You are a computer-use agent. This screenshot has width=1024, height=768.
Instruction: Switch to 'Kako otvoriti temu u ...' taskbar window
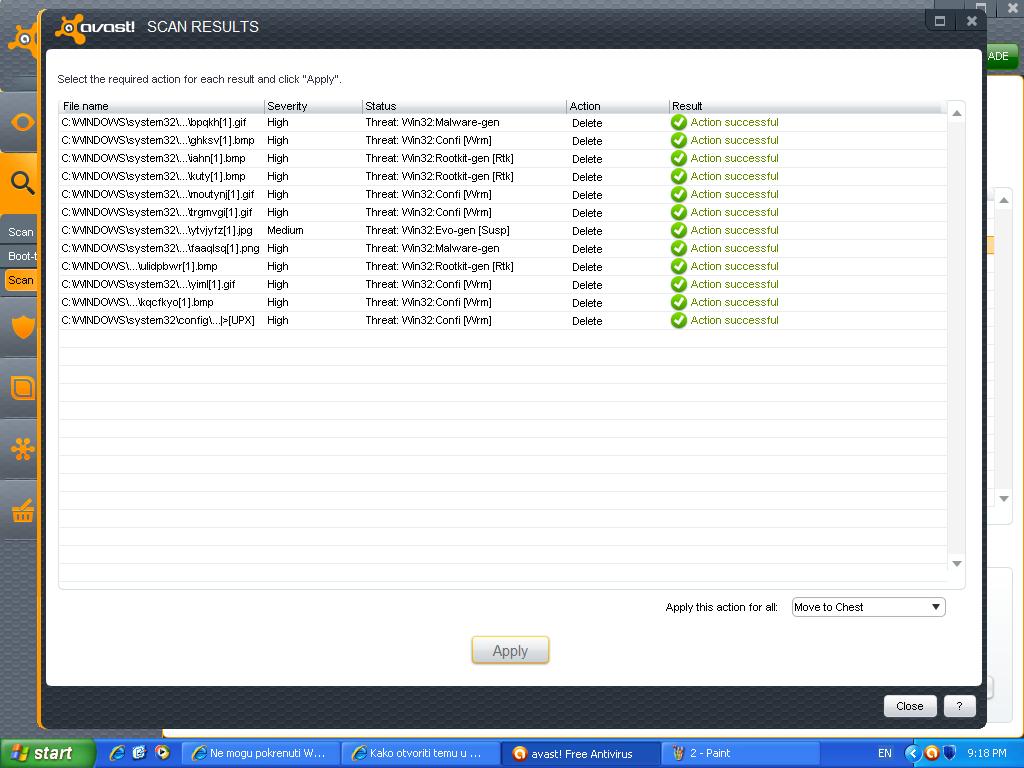click(x=420, y=753)
